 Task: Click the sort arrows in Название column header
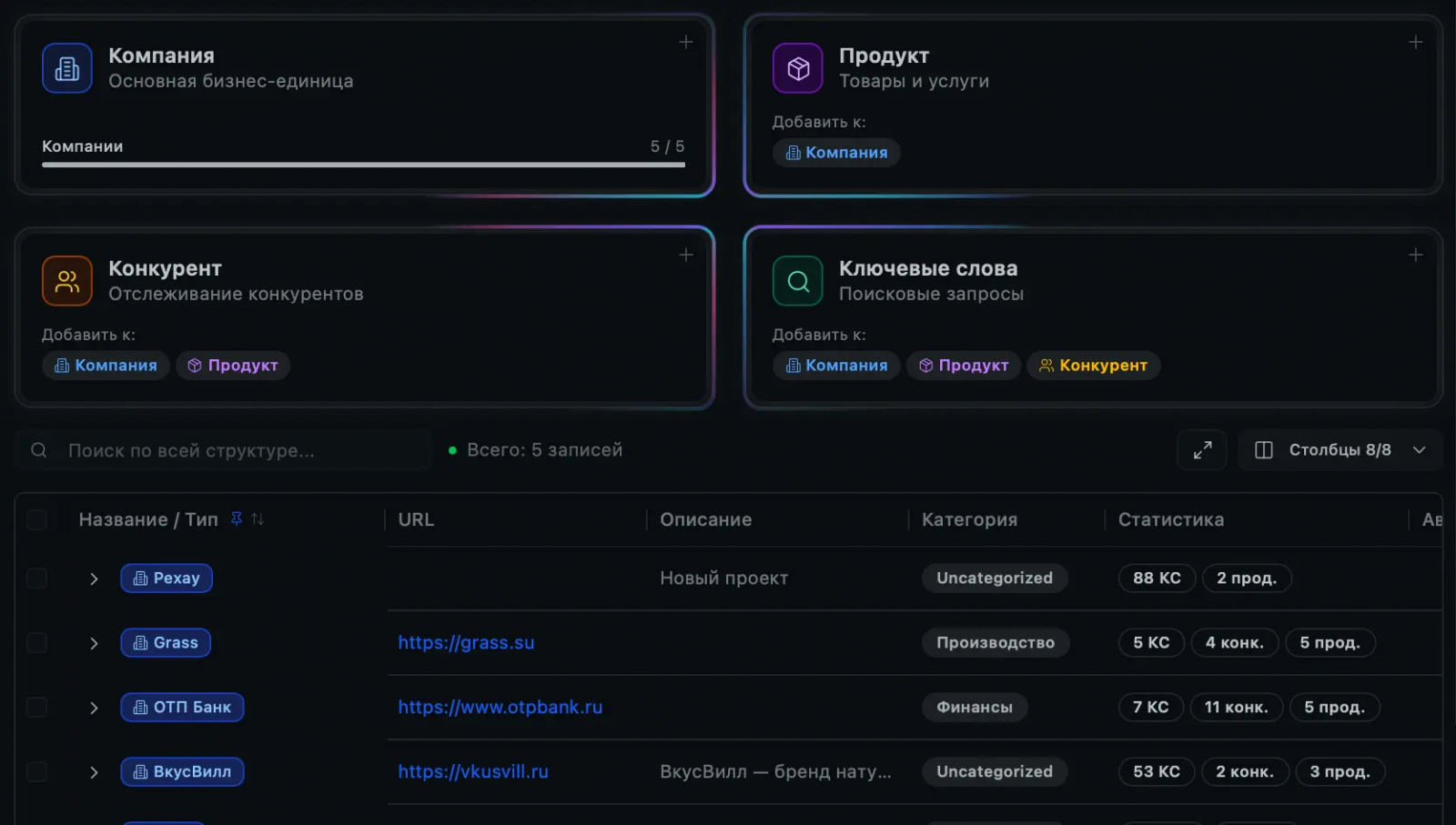tap(258, 519)
